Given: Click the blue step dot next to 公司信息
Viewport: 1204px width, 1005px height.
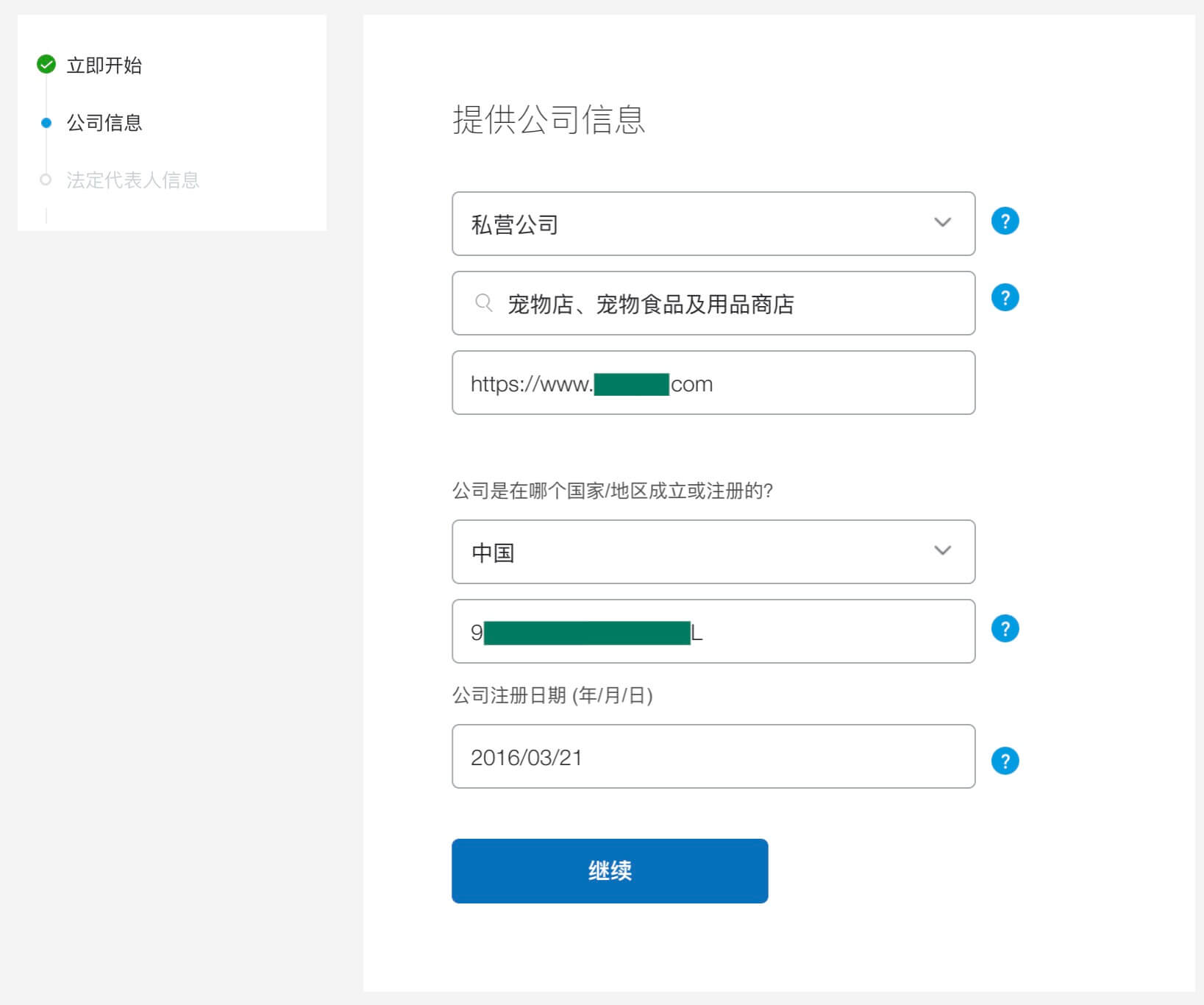Looking at the screenshot, I should [x=46, y=123].
